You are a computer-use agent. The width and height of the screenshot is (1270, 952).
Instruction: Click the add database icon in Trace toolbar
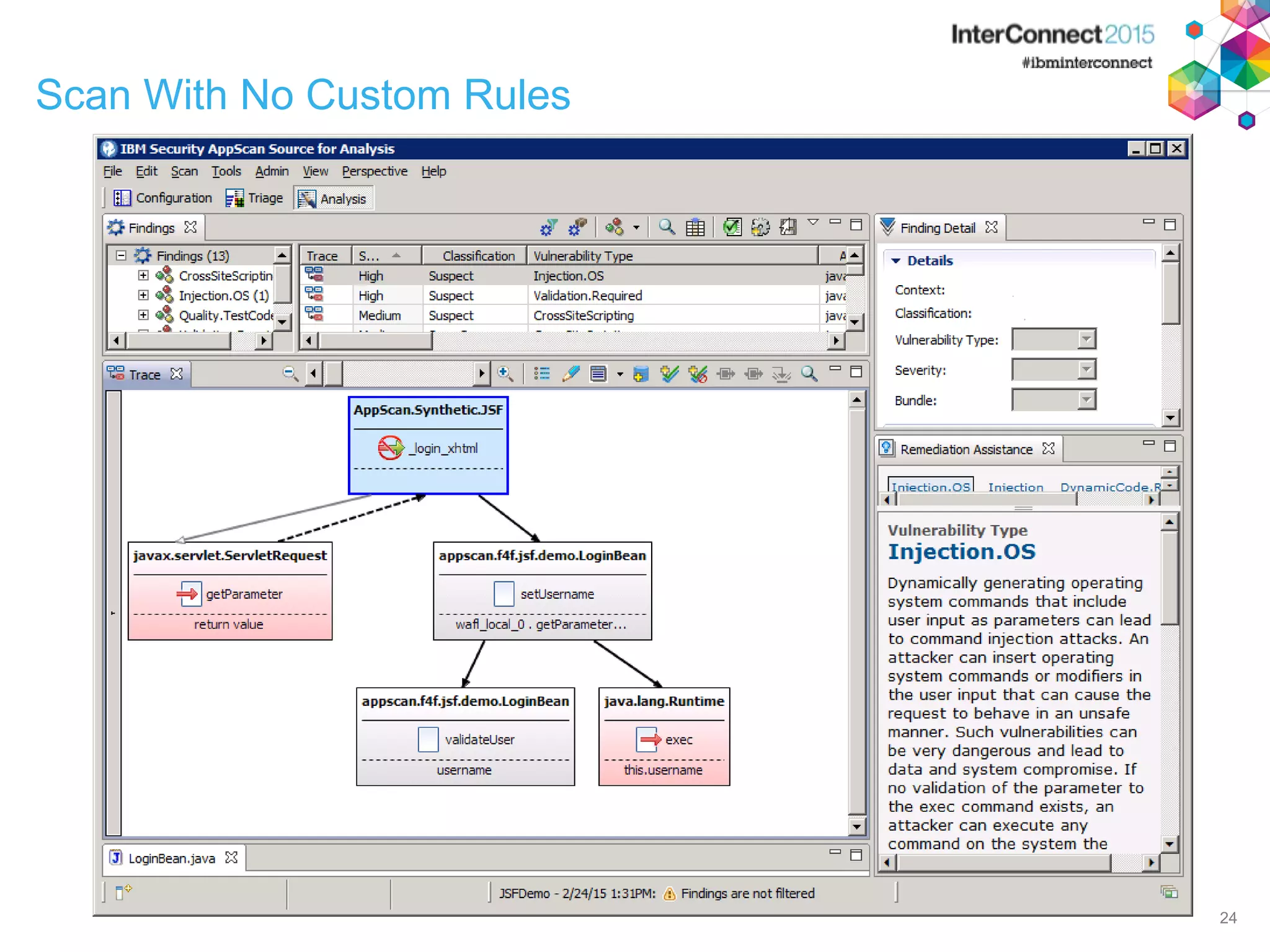tap(641, 374)
